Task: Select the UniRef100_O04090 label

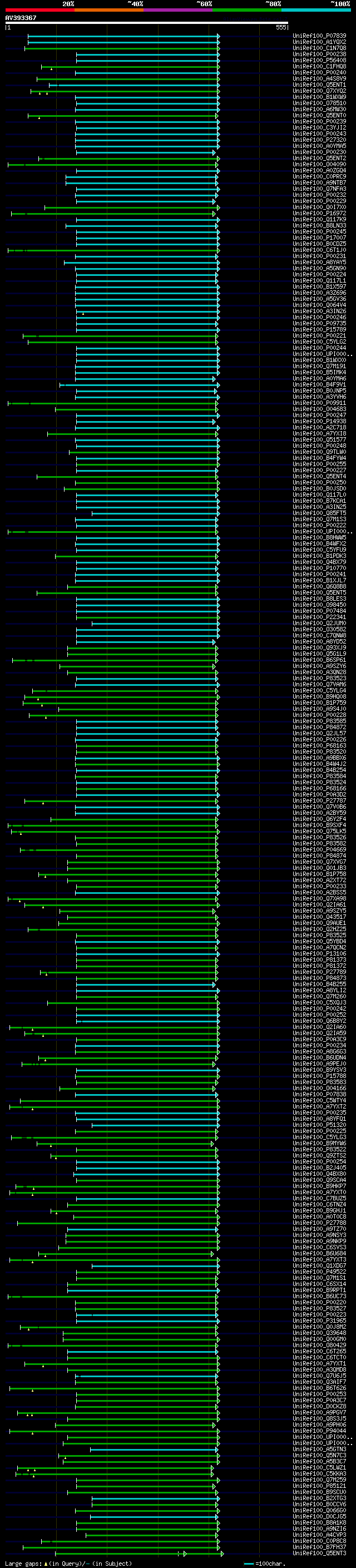Action: [x=319, y=164]
